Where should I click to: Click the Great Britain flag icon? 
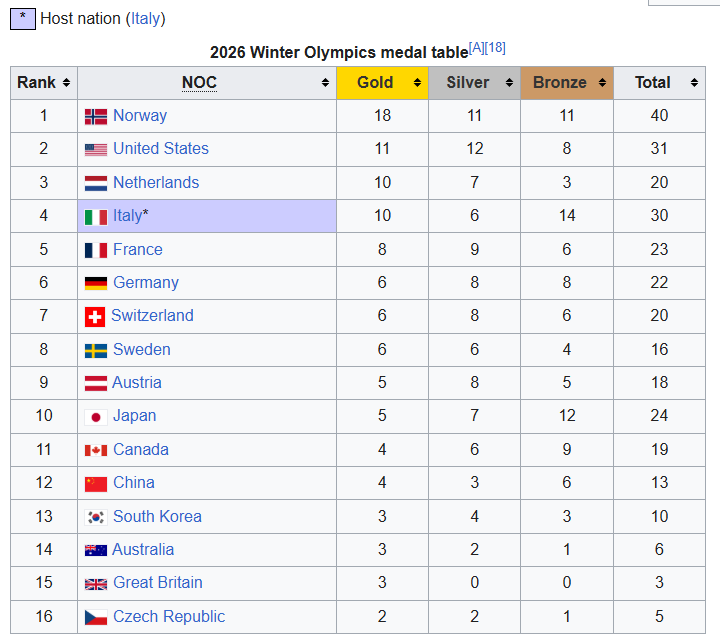pos(96,583)
